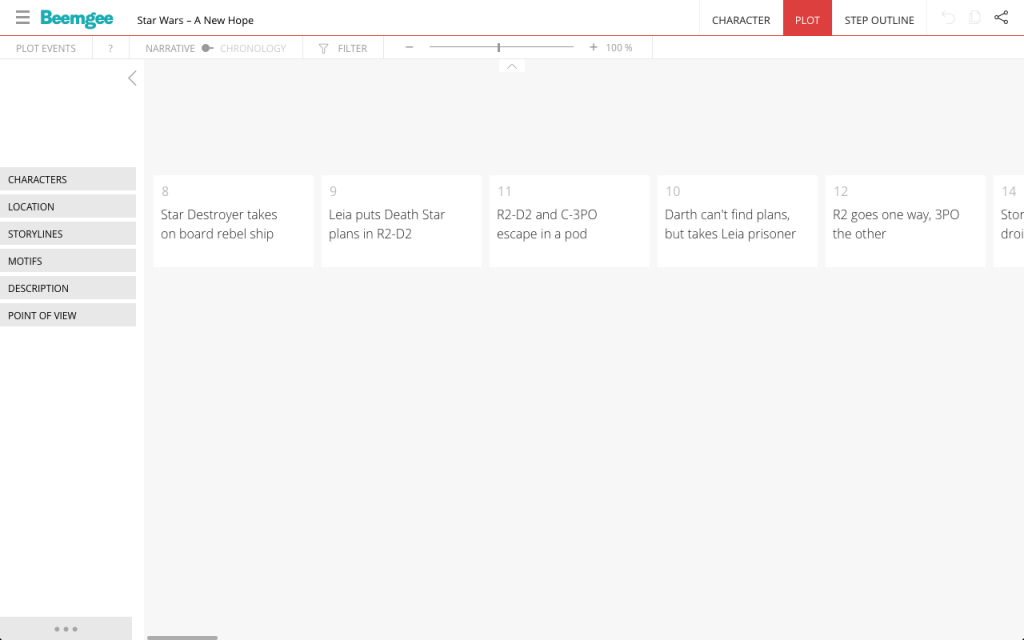Viewport: 1024px width, 640px height.
Task: Select NARRATIVE view label
Action: (170, 48)
